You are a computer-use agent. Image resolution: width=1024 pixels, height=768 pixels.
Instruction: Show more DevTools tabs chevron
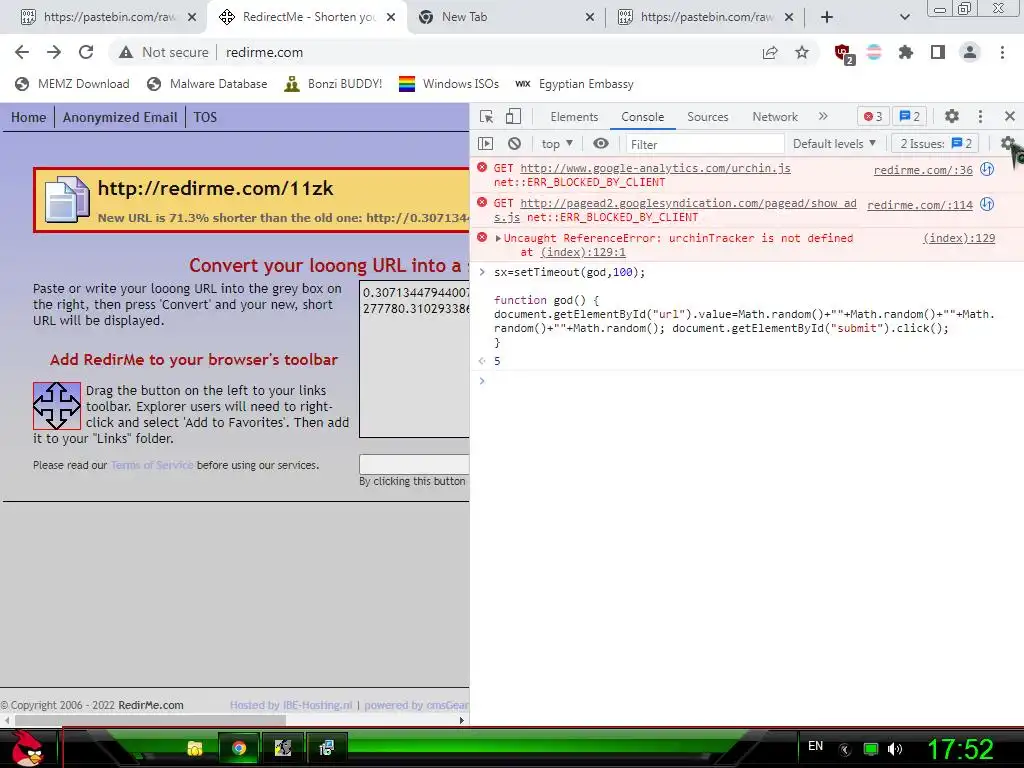823,116
